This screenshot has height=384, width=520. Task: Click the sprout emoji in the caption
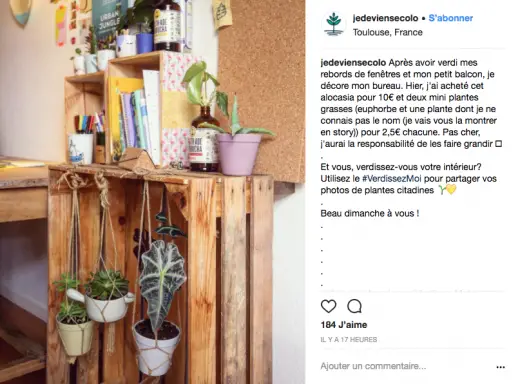click(x=442, y=190)
